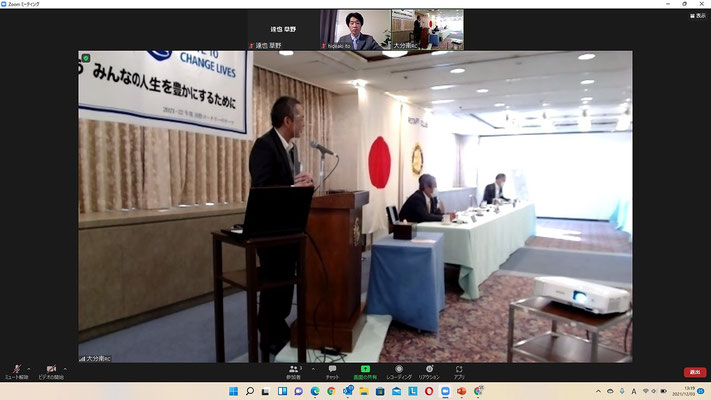Open taskbar Search
The width and height of the screenshot is (711, 400).
click(250, 391)
